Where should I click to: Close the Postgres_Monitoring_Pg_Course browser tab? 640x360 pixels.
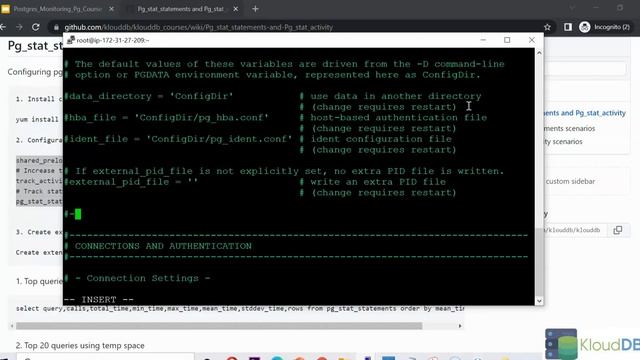[111, 9]
